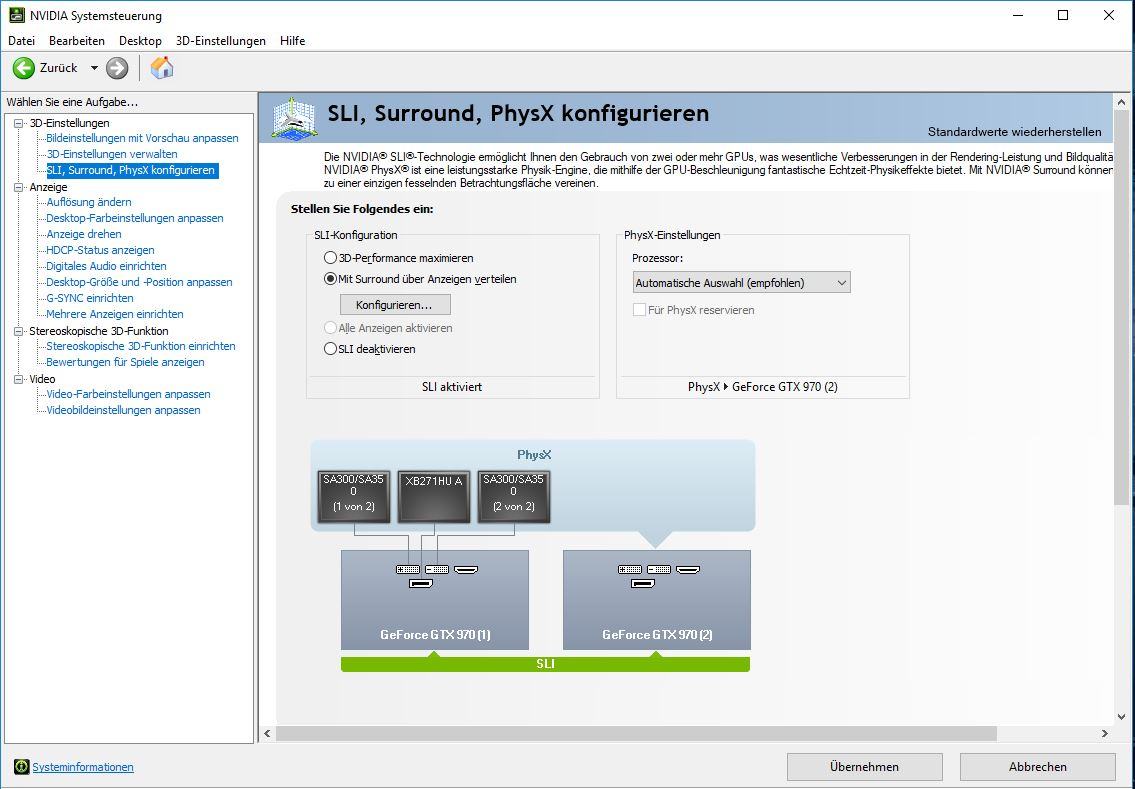This screenshot has width=1135, height=789.
Task: Open Auflösung ändern
Action: click(x=89, y=202)
